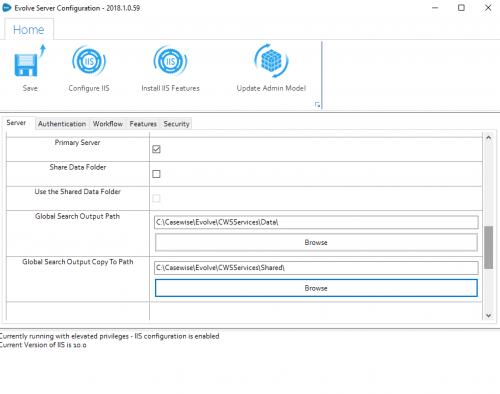The height and width of the screenshot is (394, 500).
Task: Click the Global Search Output Path text field
Action: (x=316, y=222)
